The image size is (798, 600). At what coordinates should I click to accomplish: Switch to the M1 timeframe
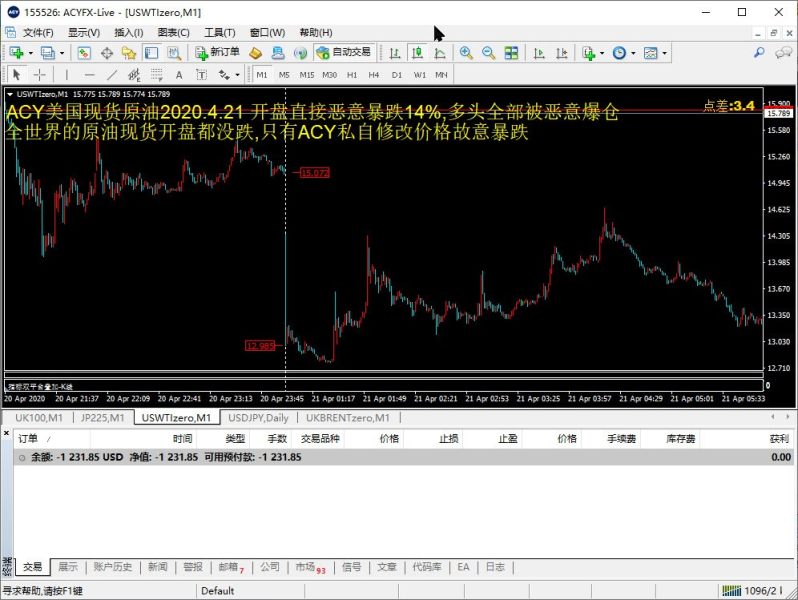point(262,75)
